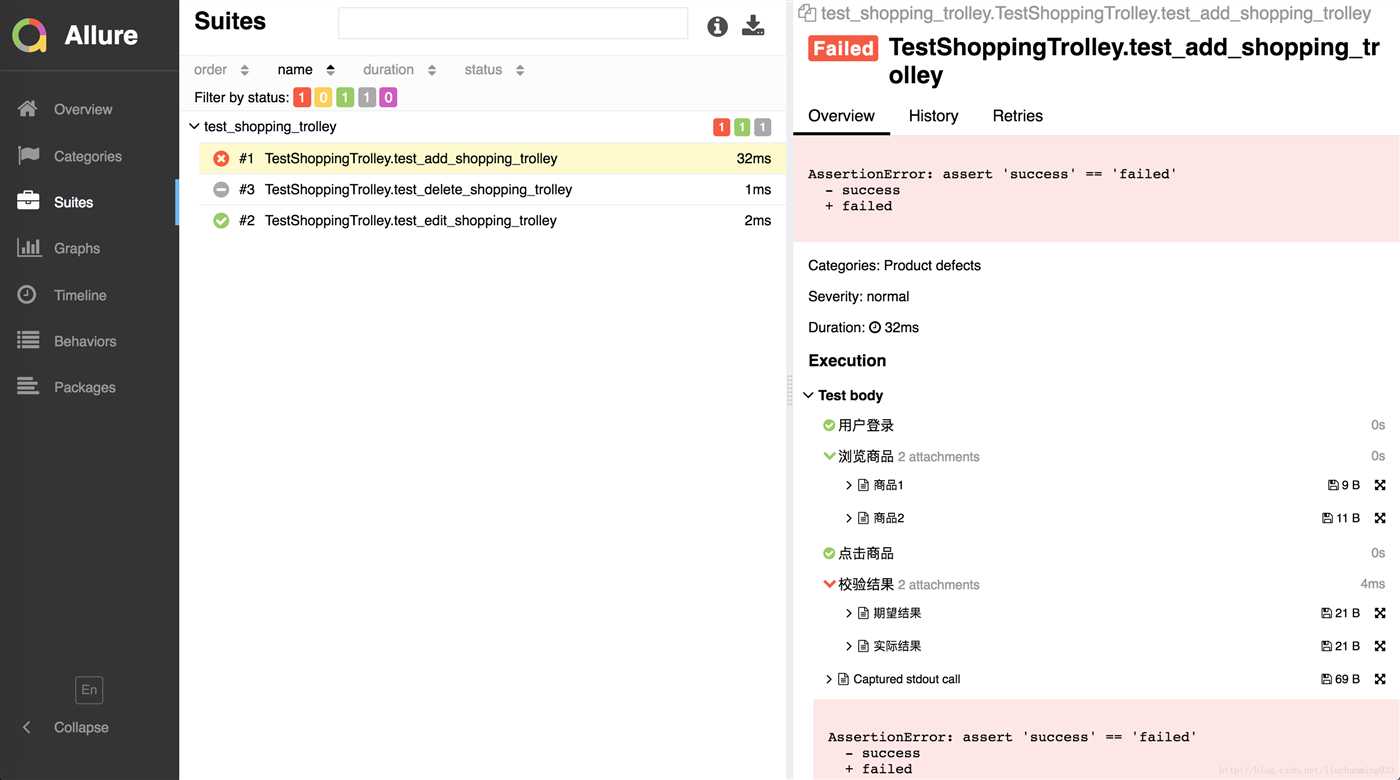Click fullscreen icon for 商品2 attachment
Screen dimensions: 1400x780
pos(1380,518)
